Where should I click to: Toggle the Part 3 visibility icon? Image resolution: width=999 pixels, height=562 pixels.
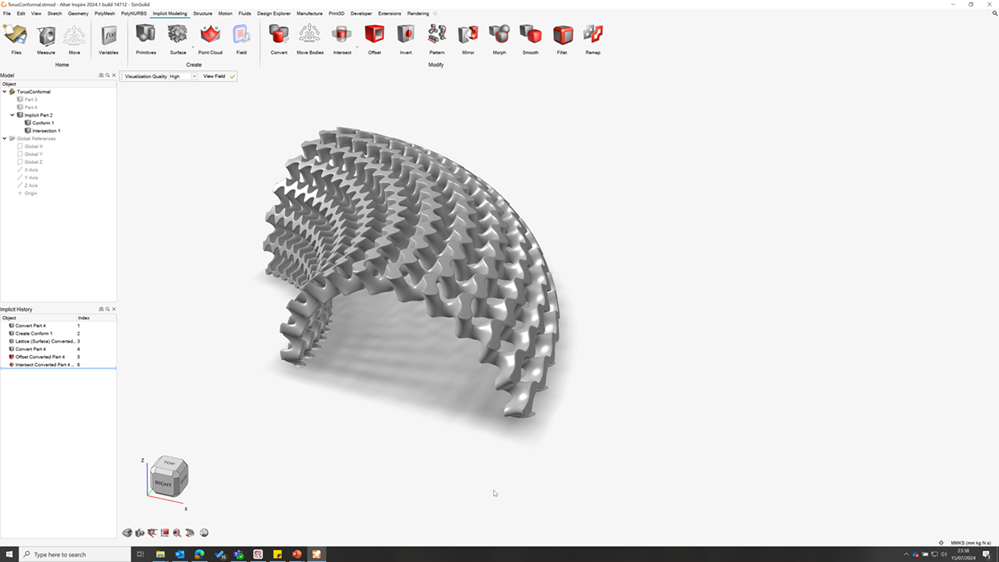[x=20, y=100]
